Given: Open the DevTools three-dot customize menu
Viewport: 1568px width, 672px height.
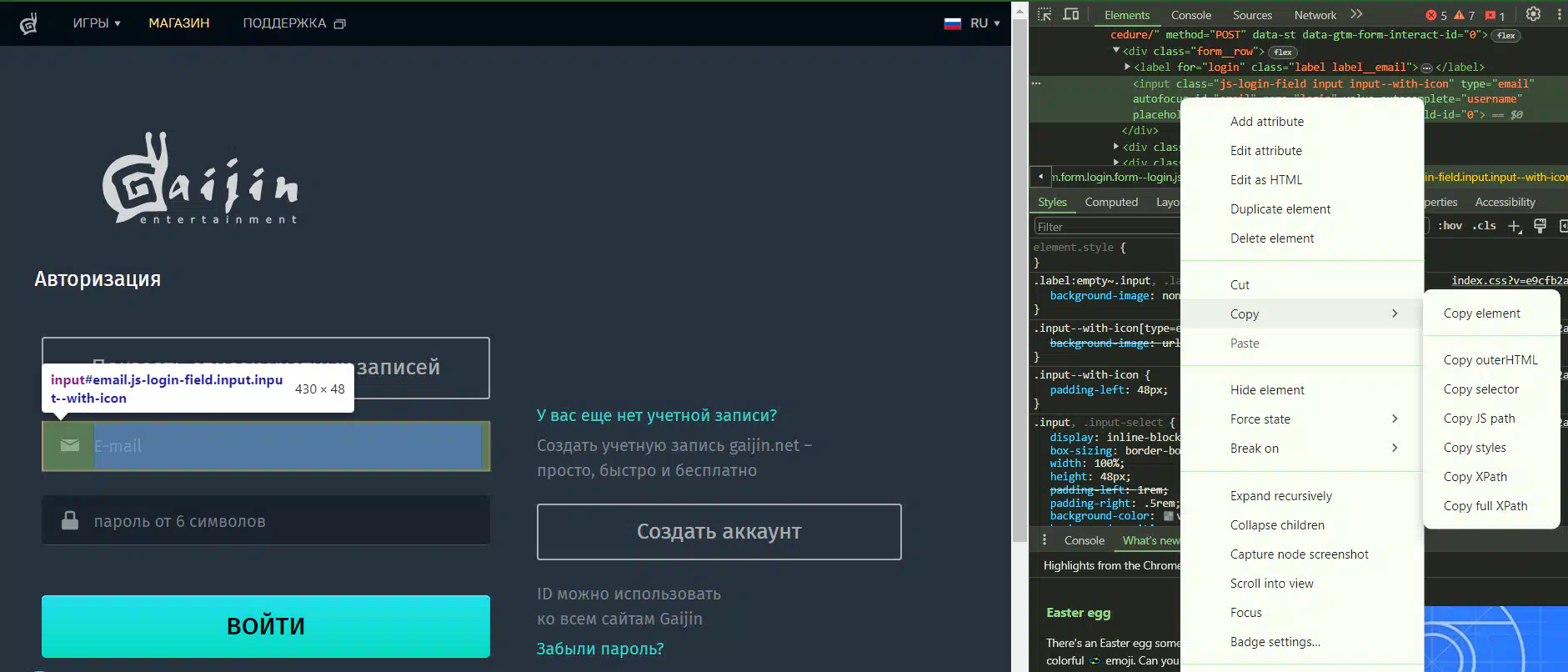Looking at the screenshot, I should tap(1559, 14).
